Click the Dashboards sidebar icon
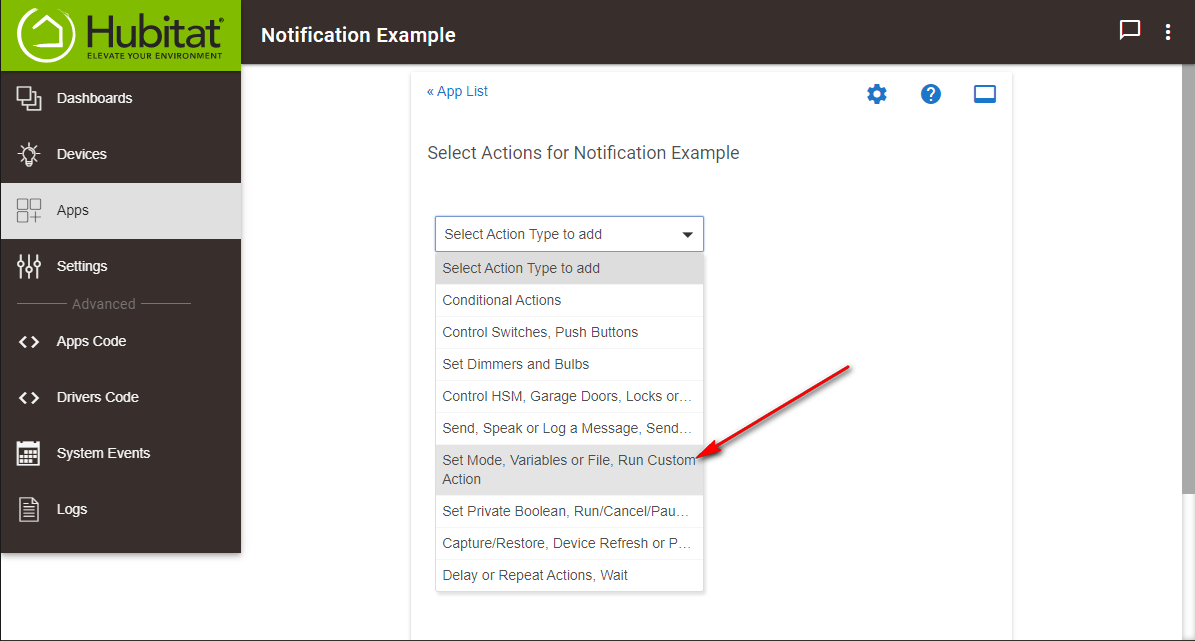This screenshot has height=641, width=1195. tap(29, 98)
